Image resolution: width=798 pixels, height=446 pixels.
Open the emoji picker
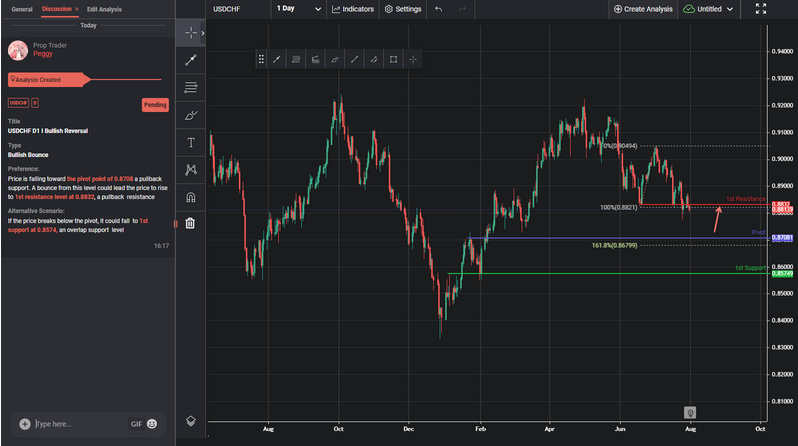pyautogui.click(x=152, y=424)
